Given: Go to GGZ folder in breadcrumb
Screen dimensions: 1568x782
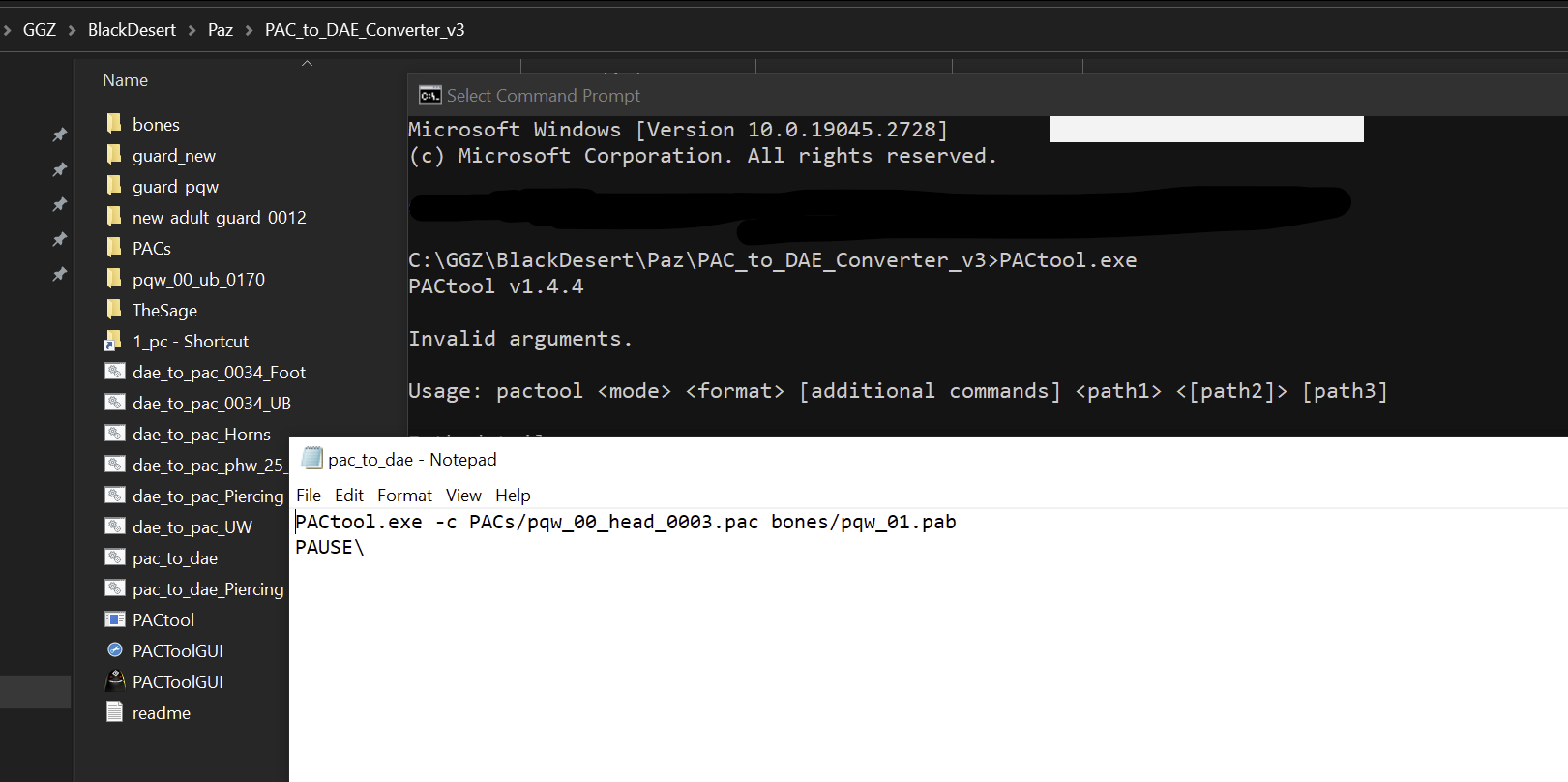Looking at the screenshot, I should click(40, 30).
